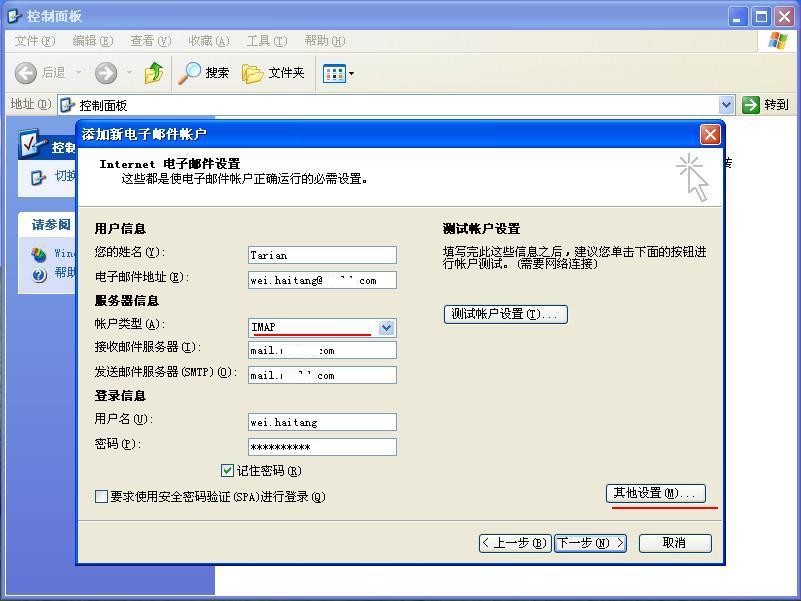801x601 pixels.
Task: Click the Views layout icon
Action: (x=333, y=73)
